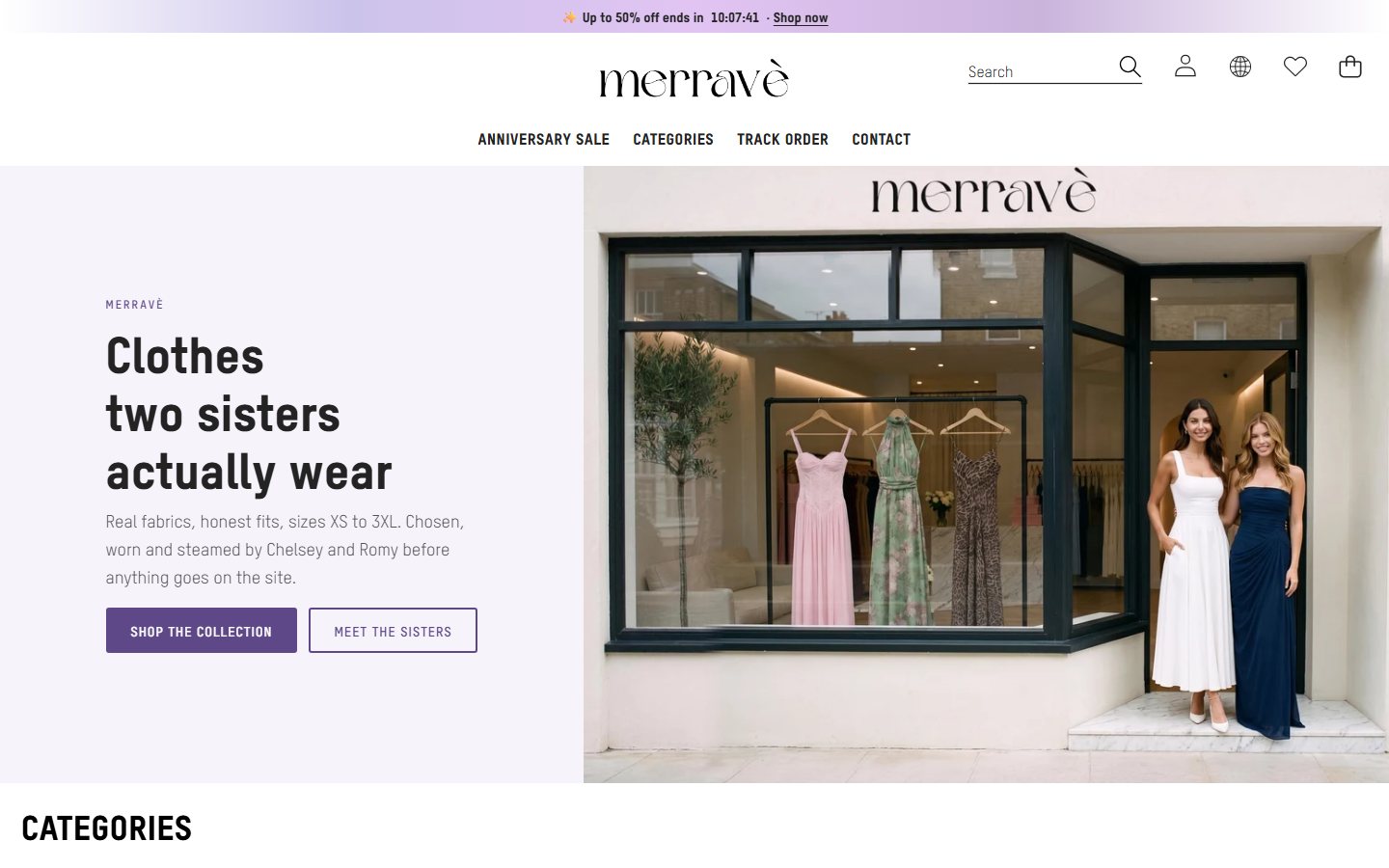This screenshot has width=1389, height=868.
Task: Click Shop the Collection button
Action: (x=202, y=631)
